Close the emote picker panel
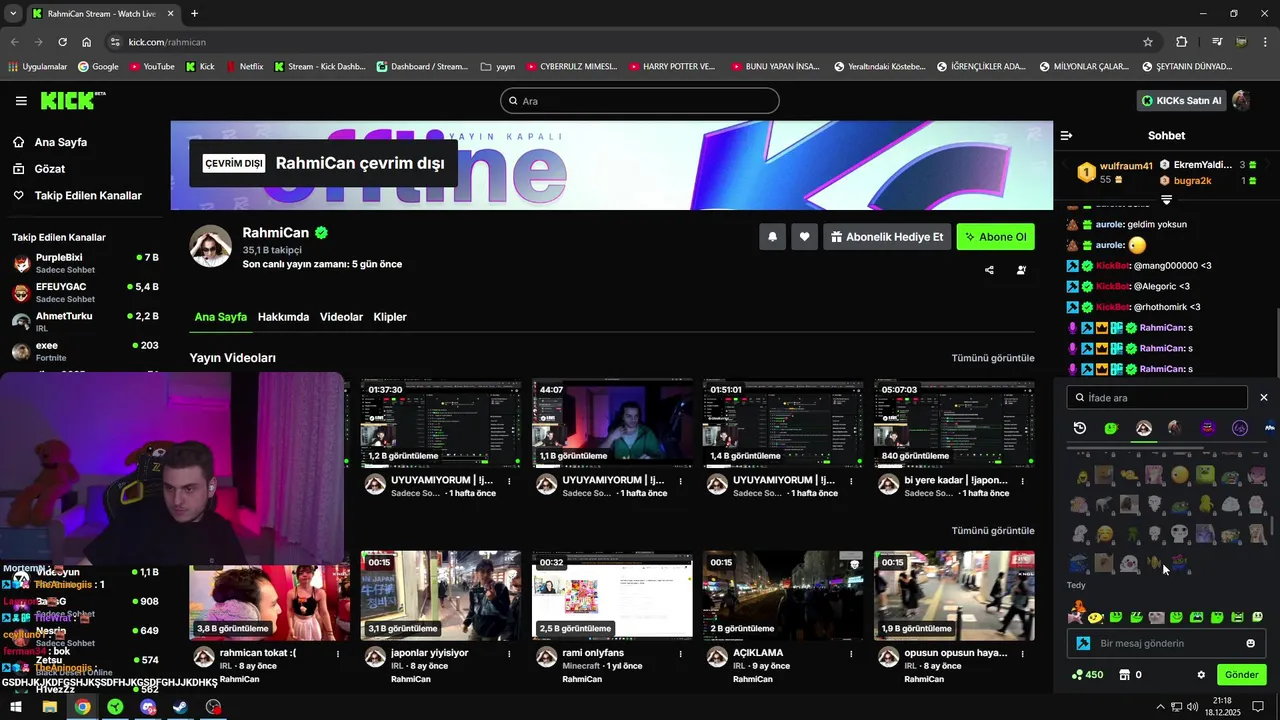This screenshot has width=1280, height=720. (x=1264, y=398)
